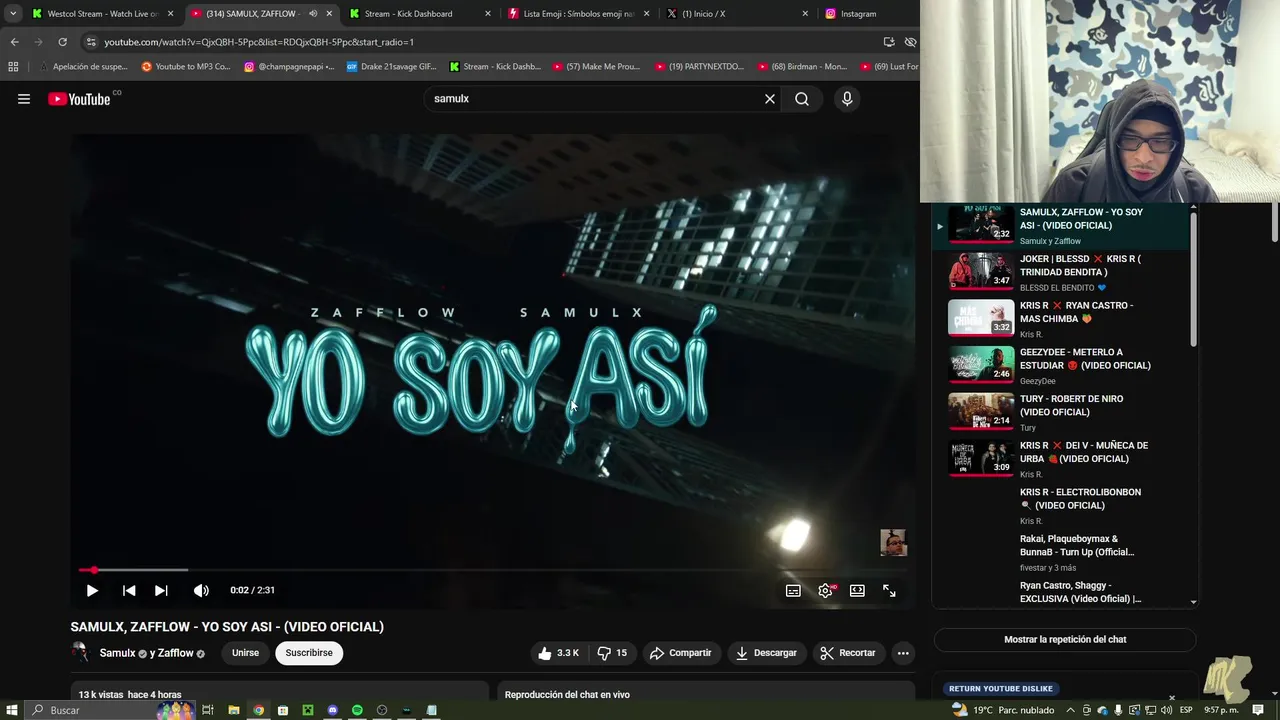Toggle subtitles in the player
The width and height of the screenshot is (1280, 720).
click(793, 591)
